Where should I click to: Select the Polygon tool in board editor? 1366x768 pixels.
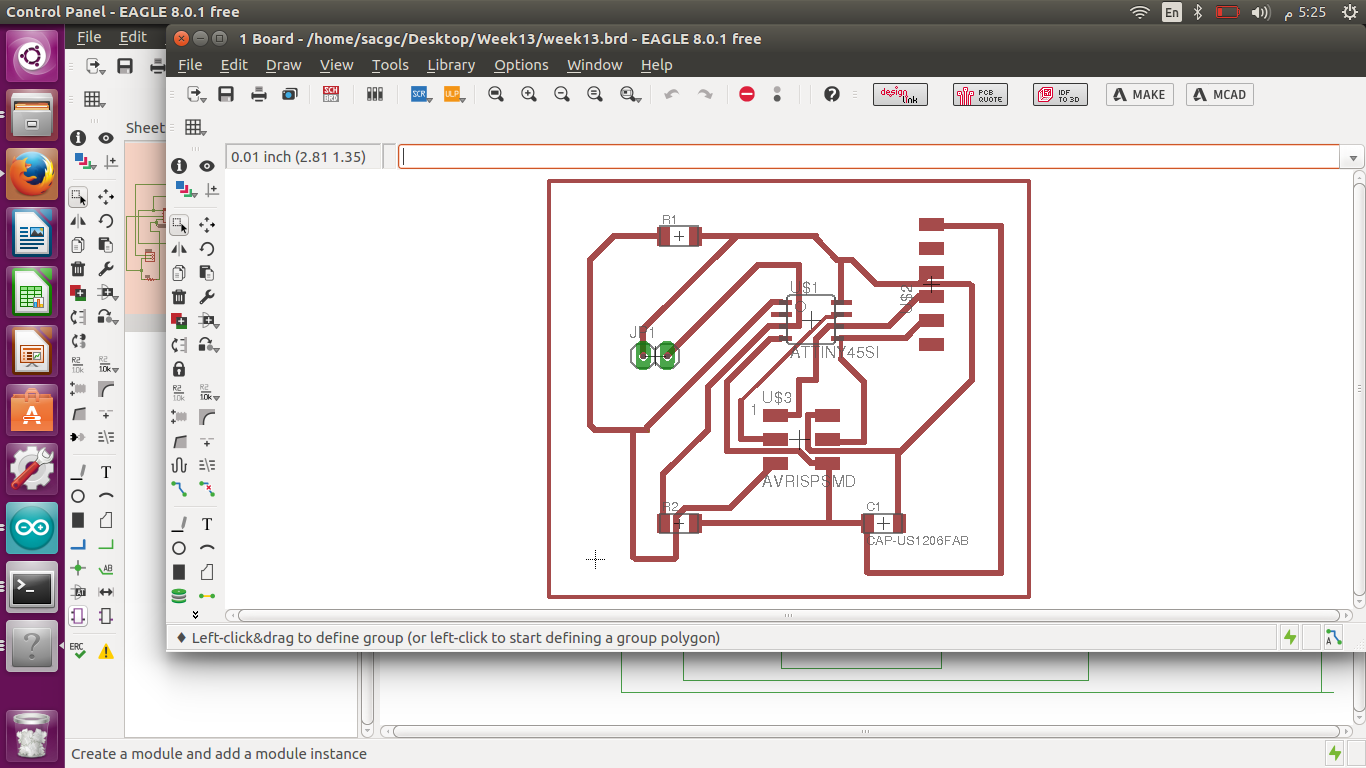click(x=207, y=572)
